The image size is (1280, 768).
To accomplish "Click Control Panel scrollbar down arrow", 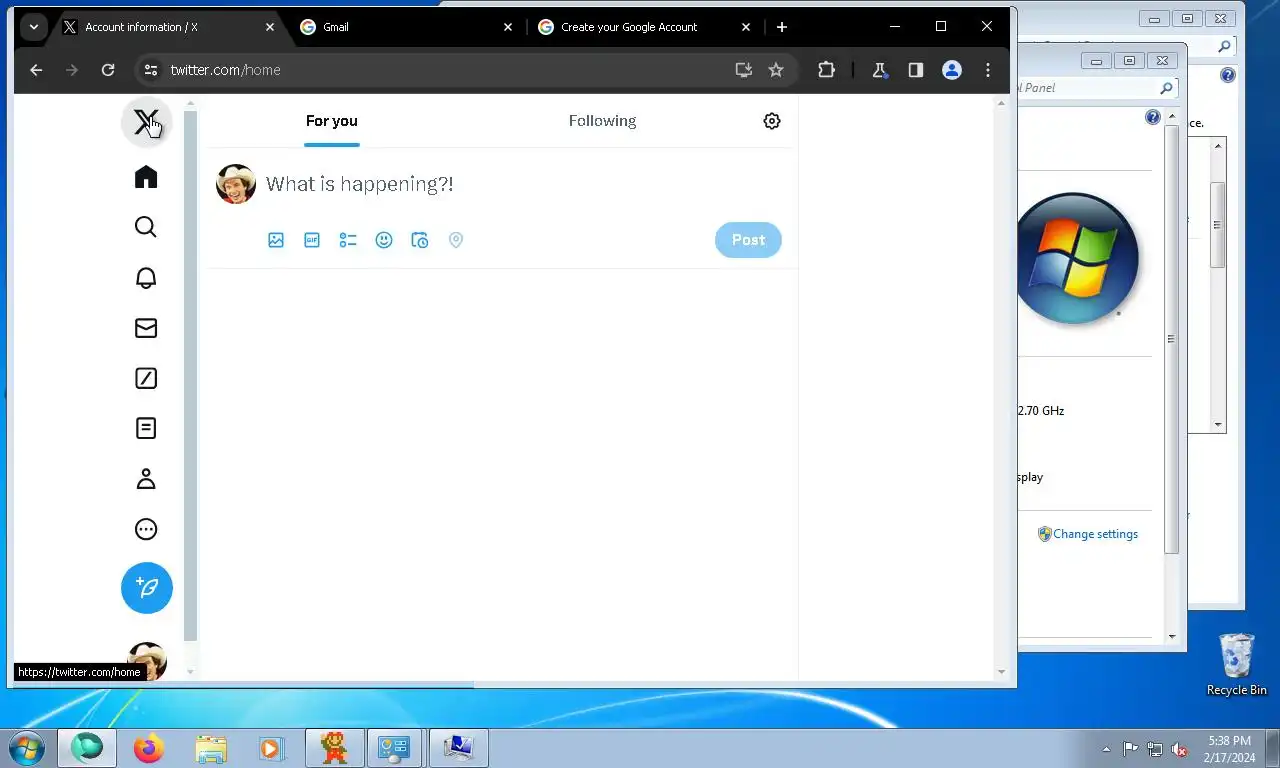I will 1173,636.
